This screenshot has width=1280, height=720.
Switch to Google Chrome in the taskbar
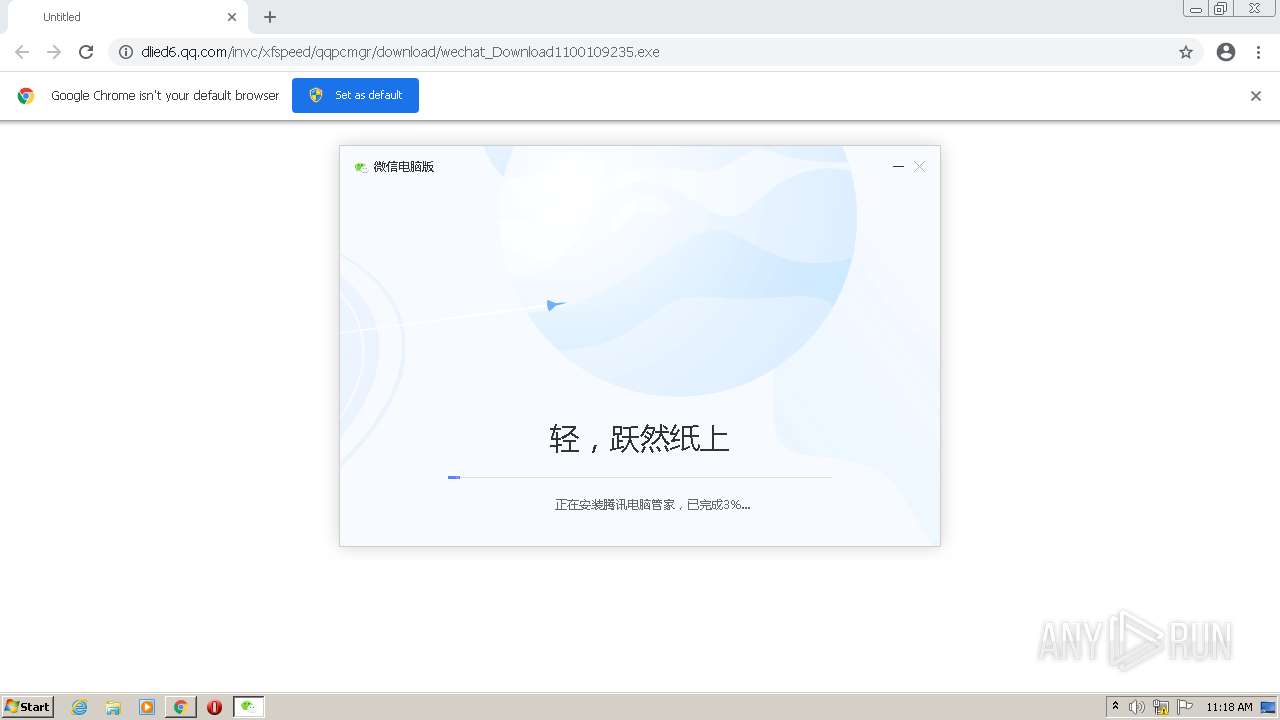click(x=181, y=707)
